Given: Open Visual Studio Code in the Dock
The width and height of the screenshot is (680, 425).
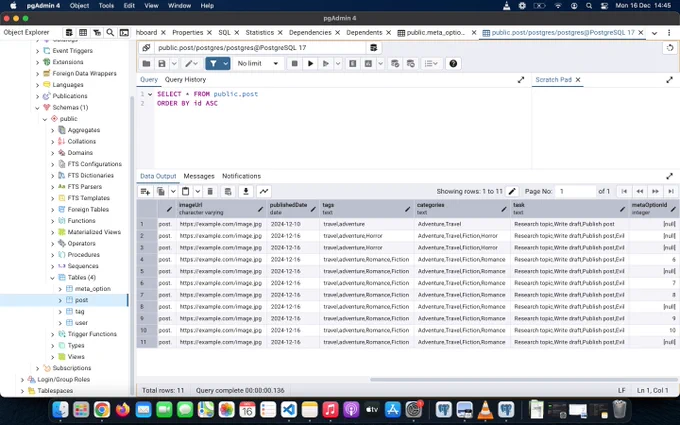Looking at the screenshot, I should [289, 409].
